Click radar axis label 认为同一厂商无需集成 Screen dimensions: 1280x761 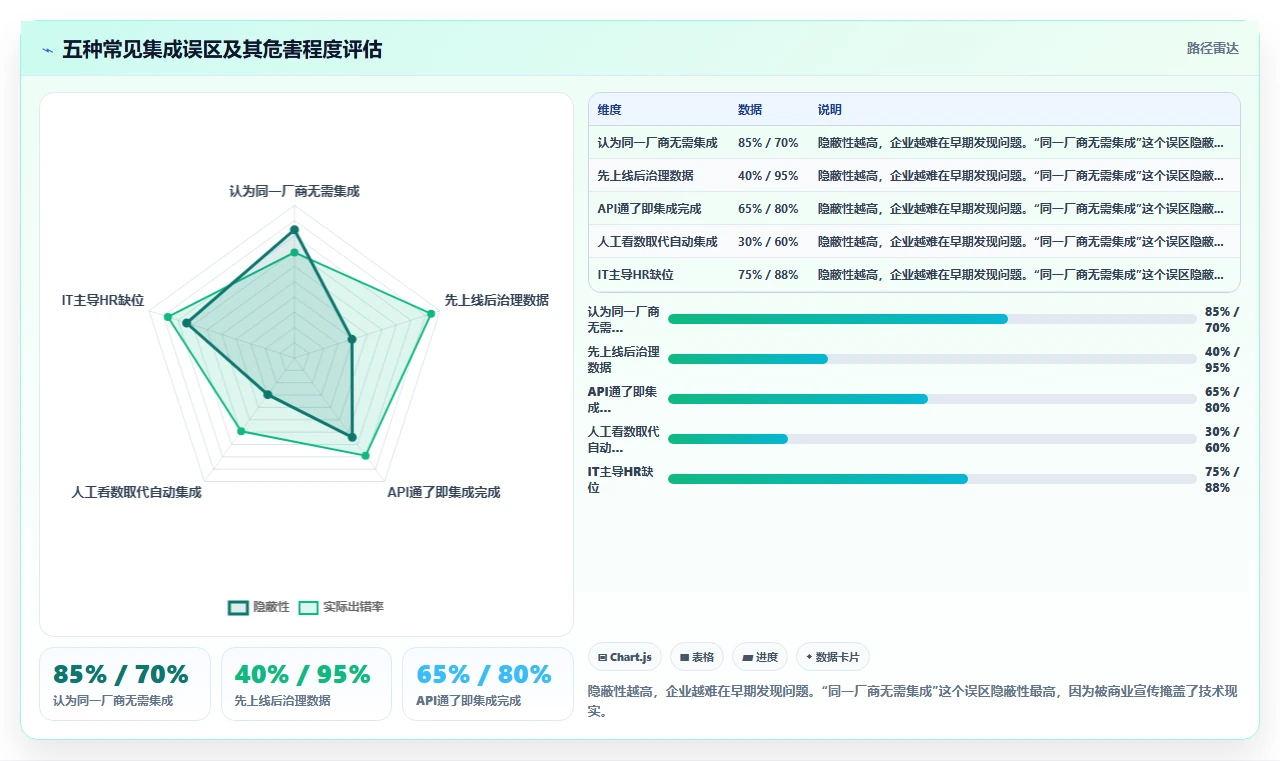pyautogui.click(x=294, y=191)
